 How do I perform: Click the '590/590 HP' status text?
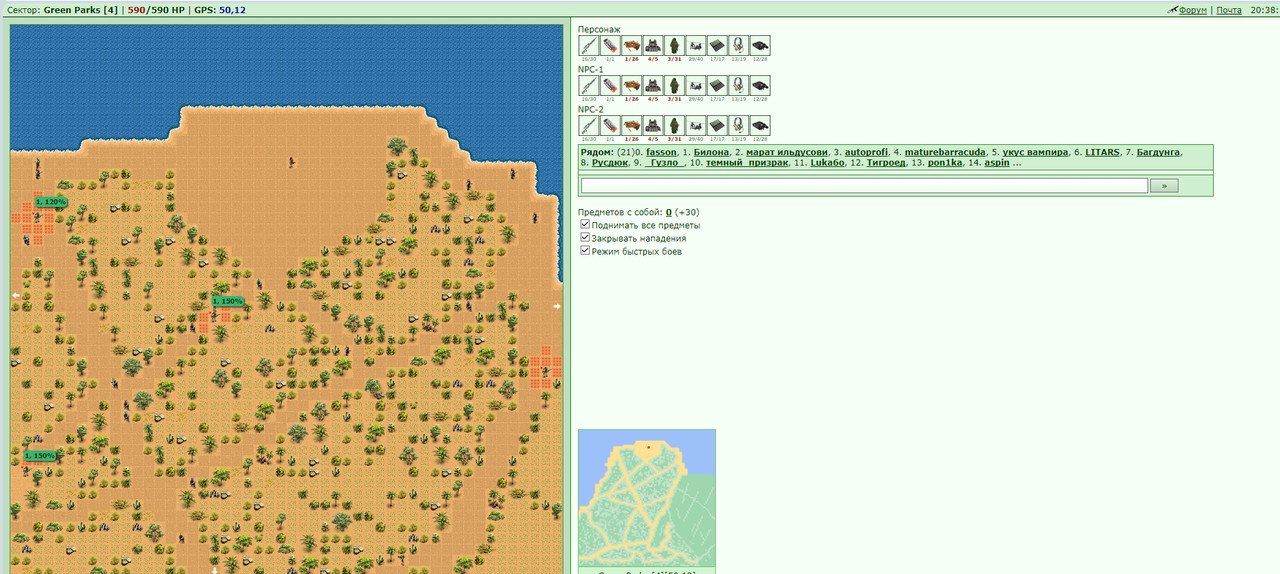coord(156,10)
